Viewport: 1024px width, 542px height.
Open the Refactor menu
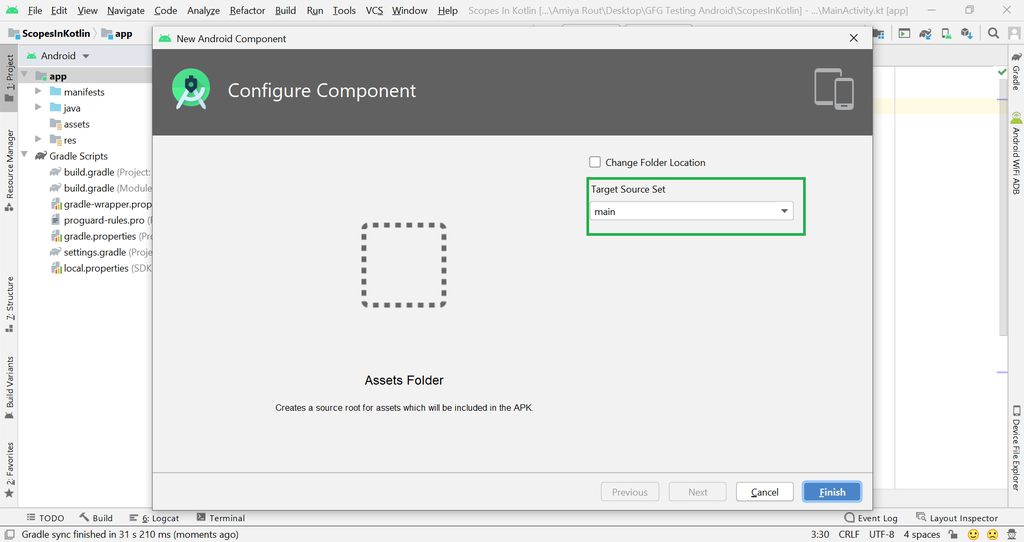247,10
